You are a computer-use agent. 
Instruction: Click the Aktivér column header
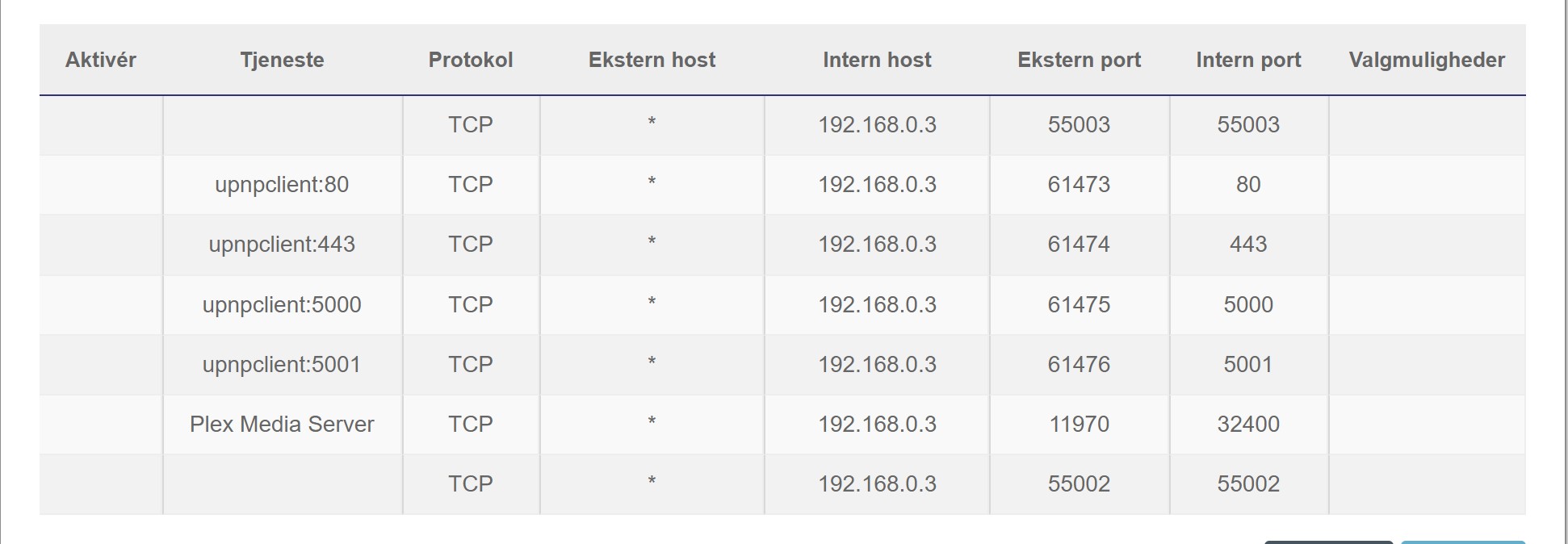(x=101, y=60)
